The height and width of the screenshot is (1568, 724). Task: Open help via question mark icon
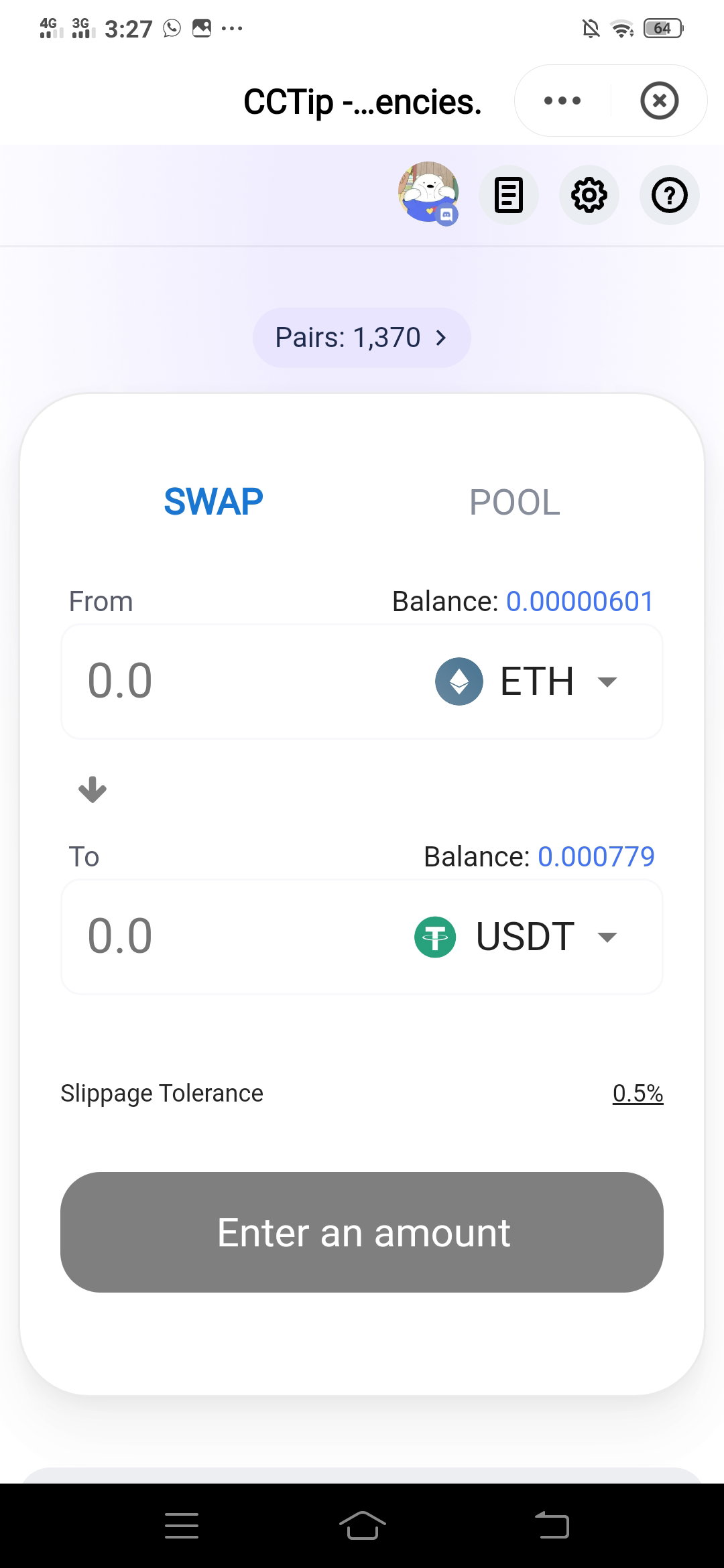670,195
